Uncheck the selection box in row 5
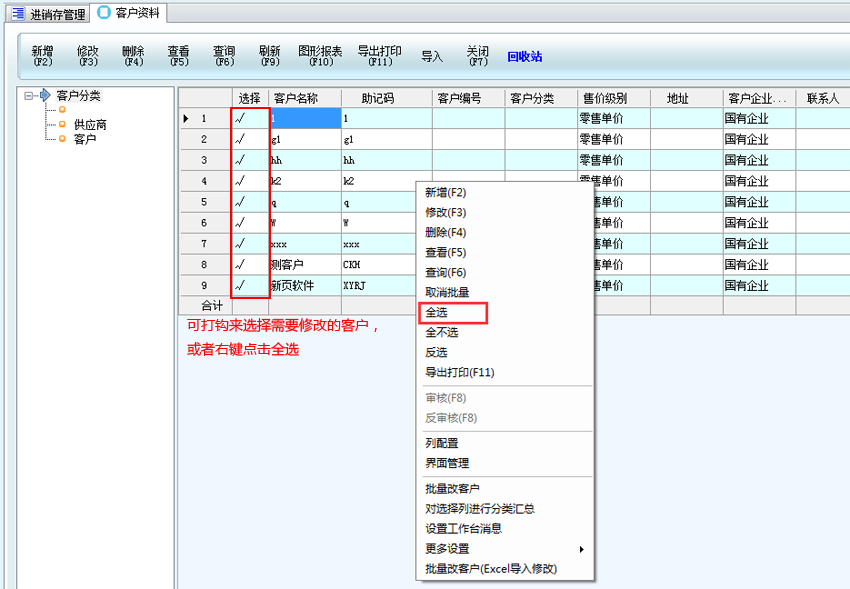 240,203
